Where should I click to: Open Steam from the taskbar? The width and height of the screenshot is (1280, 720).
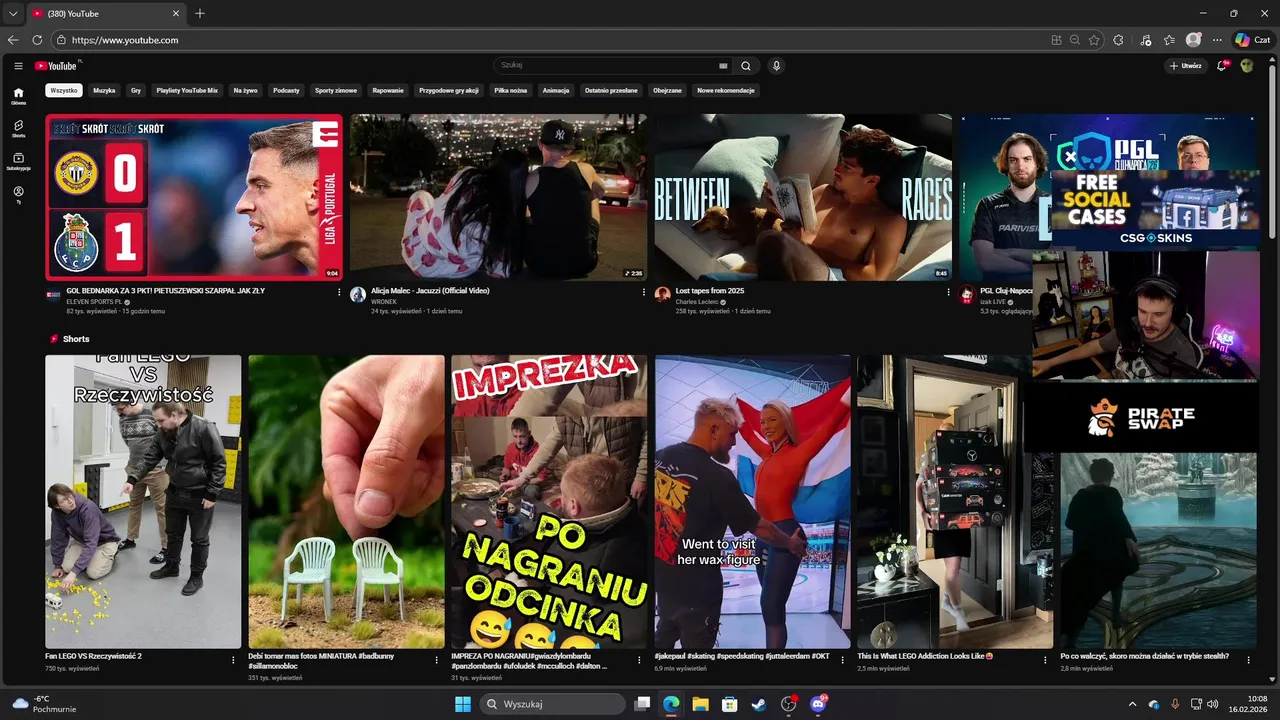point(759,704)
